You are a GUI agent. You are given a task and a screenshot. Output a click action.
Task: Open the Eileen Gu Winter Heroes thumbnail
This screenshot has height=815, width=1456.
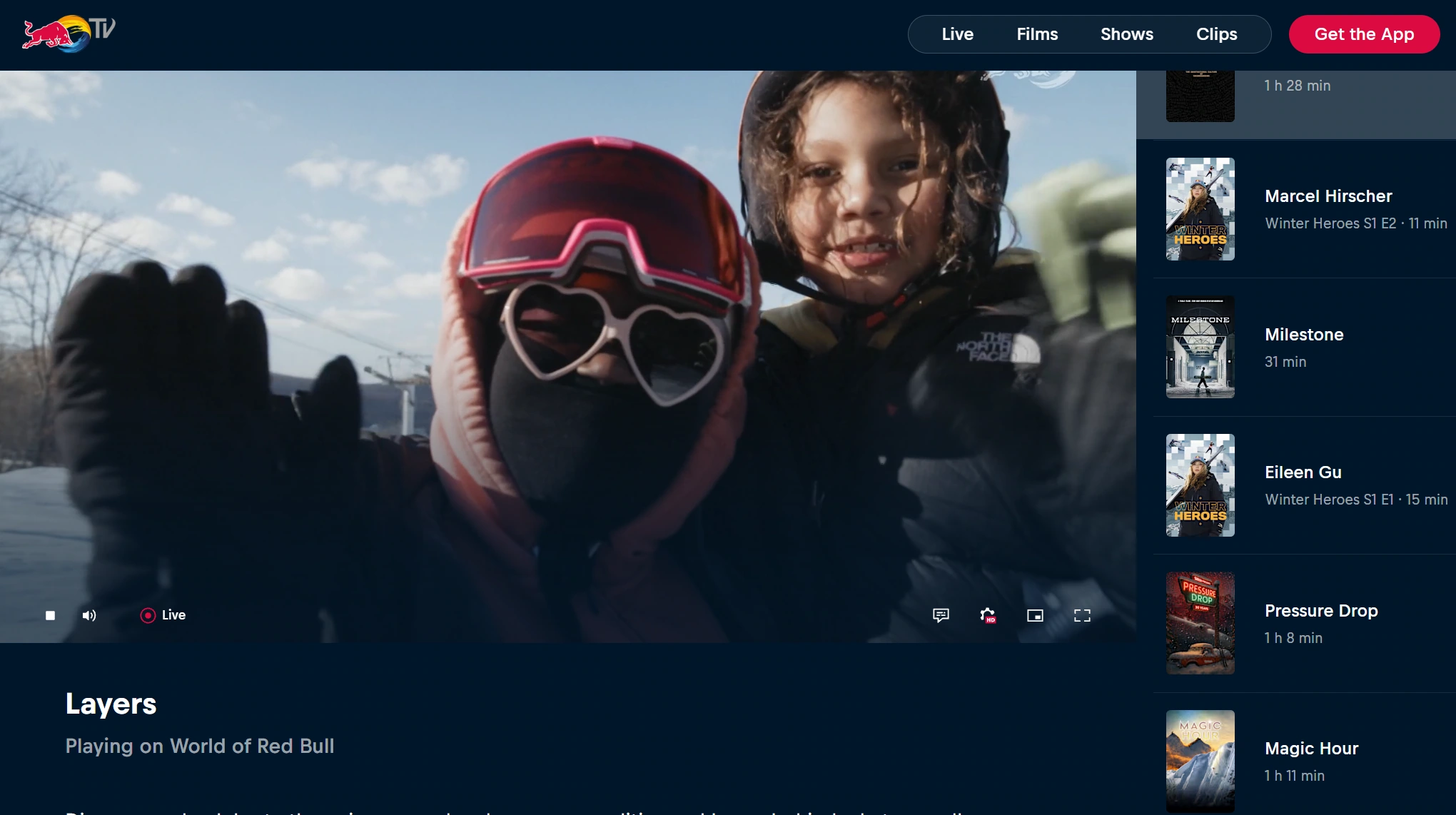1200,485
